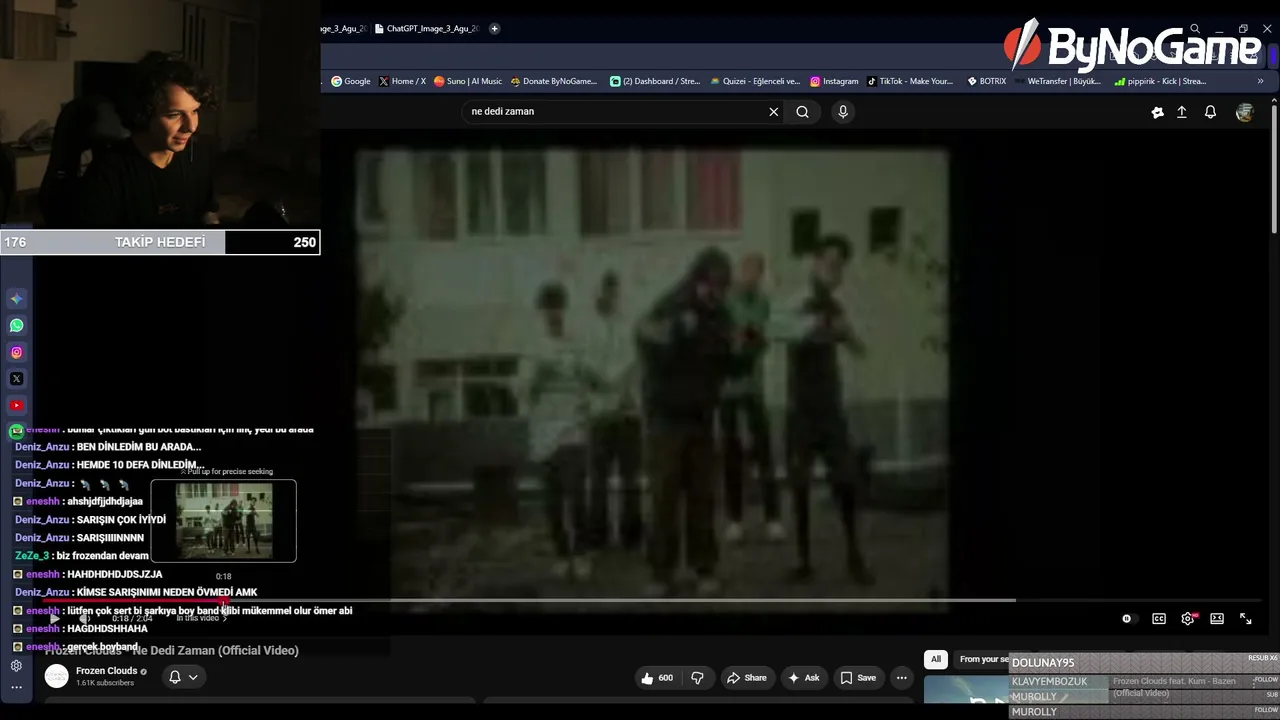The image size is (1280, 720).
Task: Click the upload arrow icon near notifications
Action: click(x=1181, y=113)
